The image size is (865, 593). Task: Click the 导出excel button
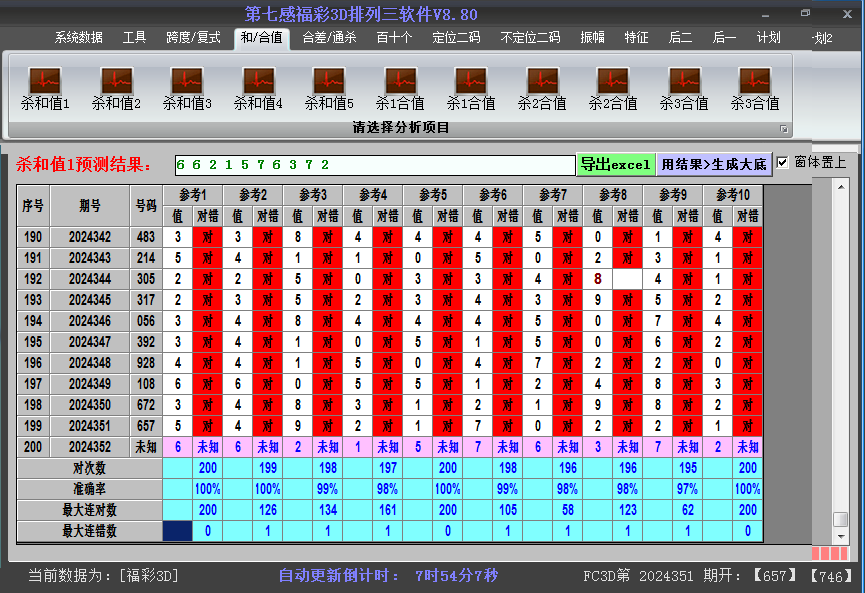click(616, 164)
